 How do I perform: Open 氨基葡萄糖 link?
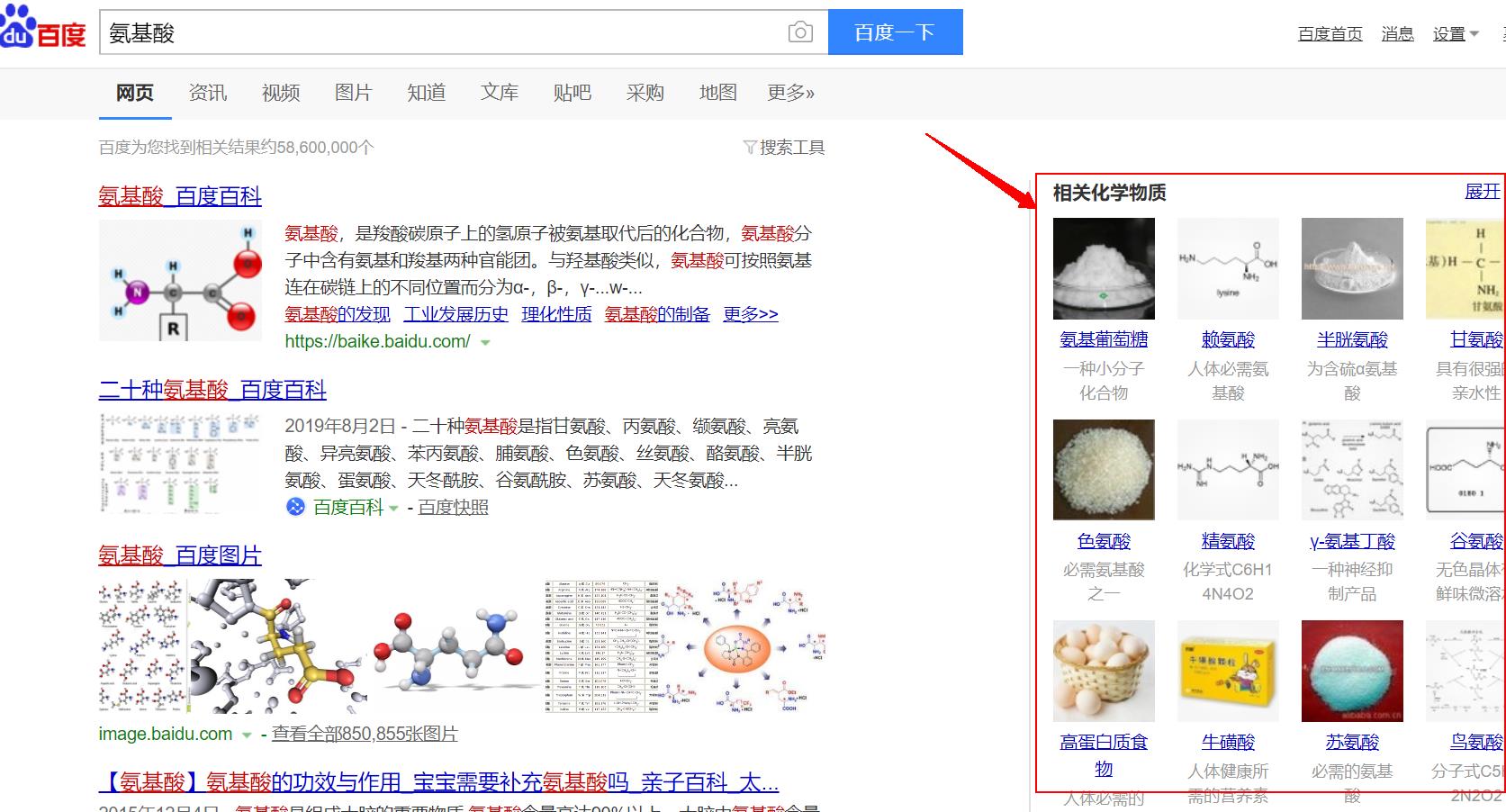(x=1104, y=340)
